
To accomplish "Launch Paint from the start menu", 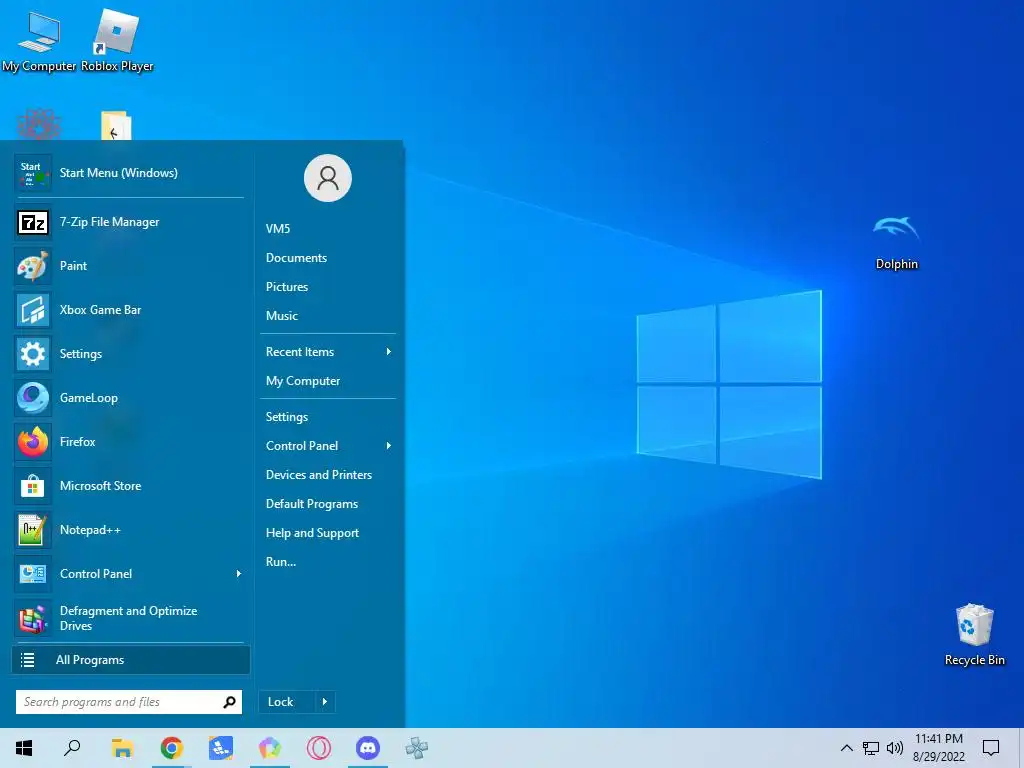I will click(129, 266).
